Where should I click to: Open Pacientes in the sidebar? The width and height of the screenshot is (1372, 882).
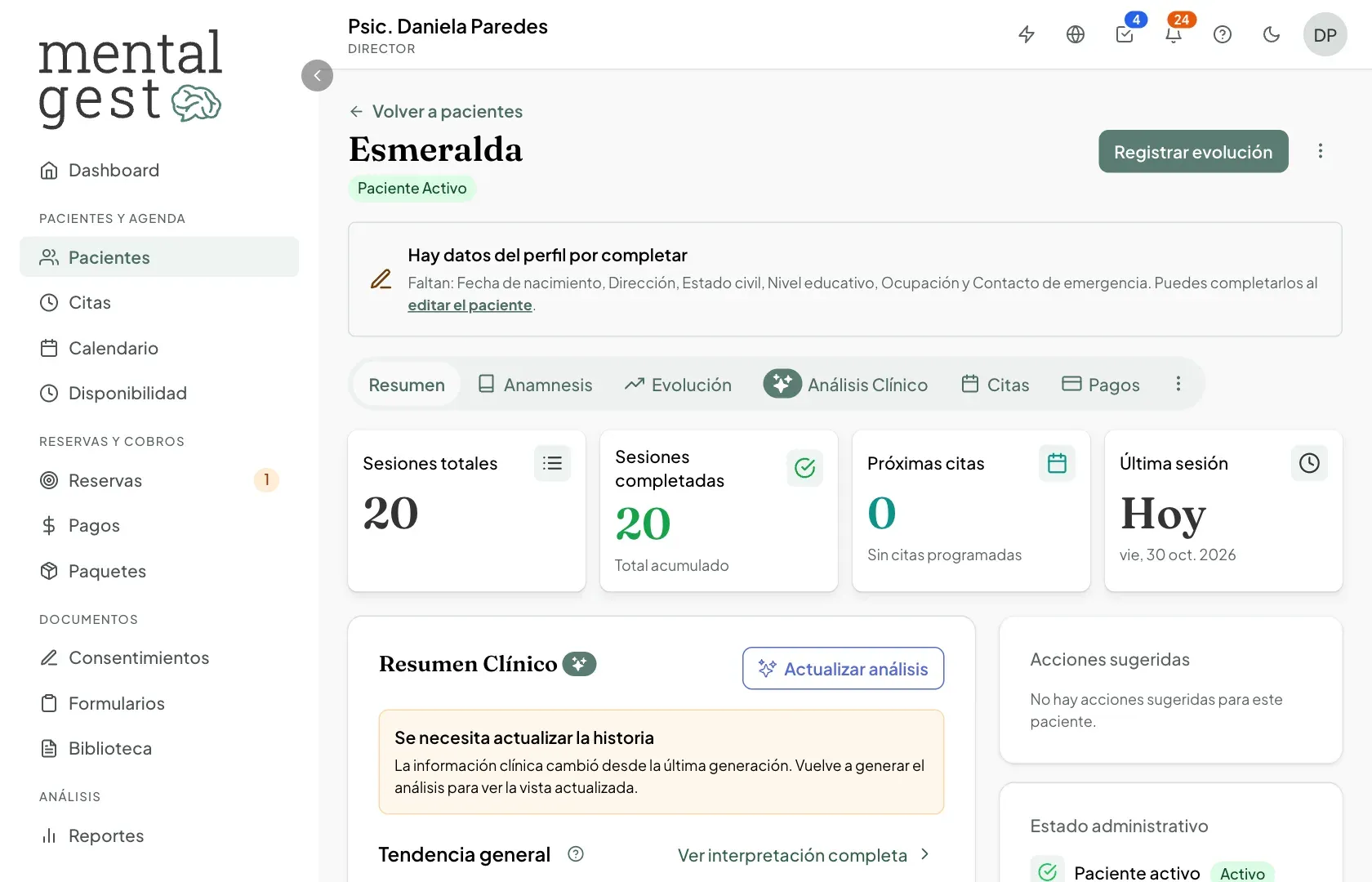pyautogui.click(x=159, y=257)
